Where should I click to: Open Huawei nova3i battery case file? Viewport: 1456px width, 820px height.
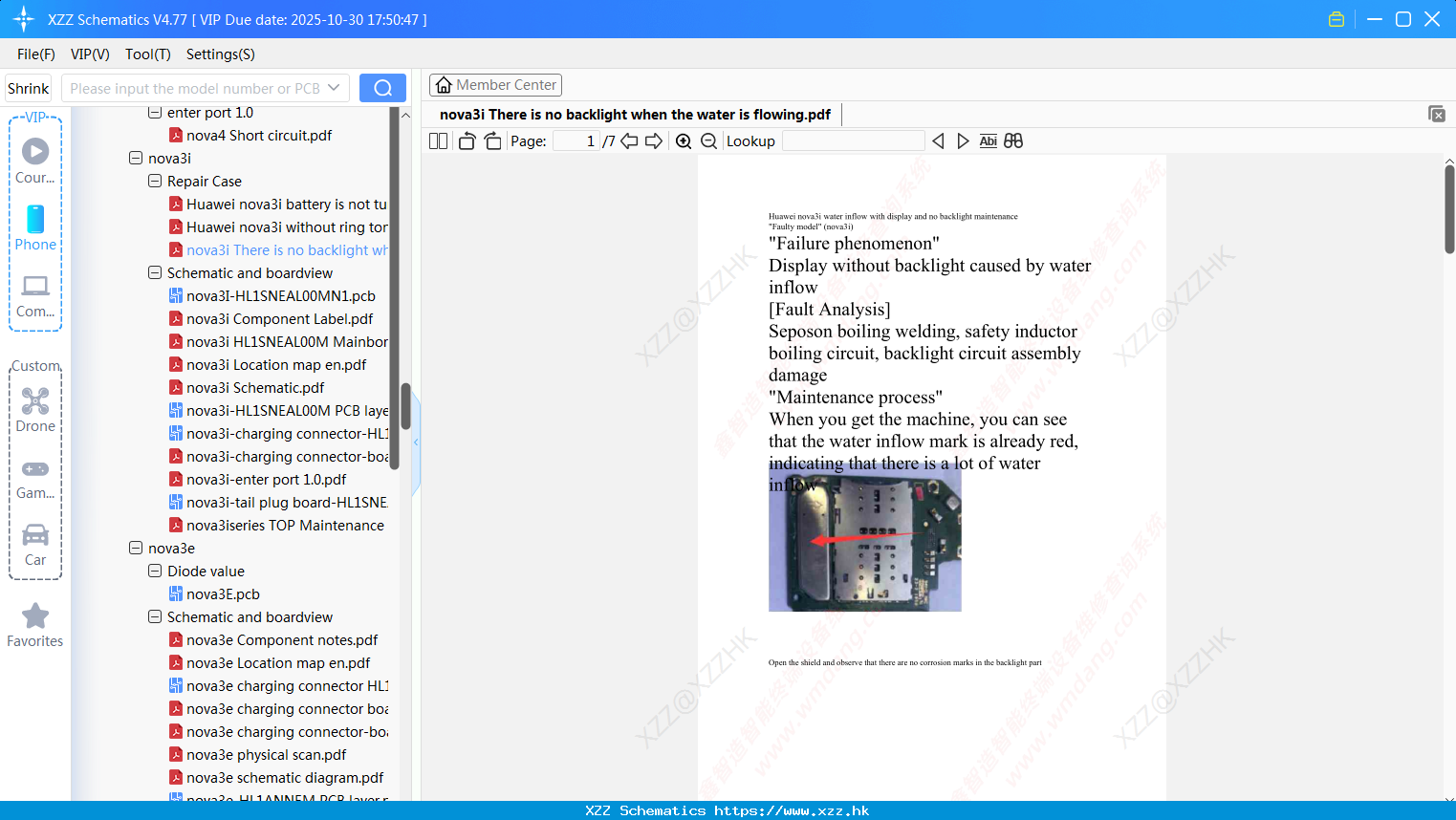coord(278,204)
